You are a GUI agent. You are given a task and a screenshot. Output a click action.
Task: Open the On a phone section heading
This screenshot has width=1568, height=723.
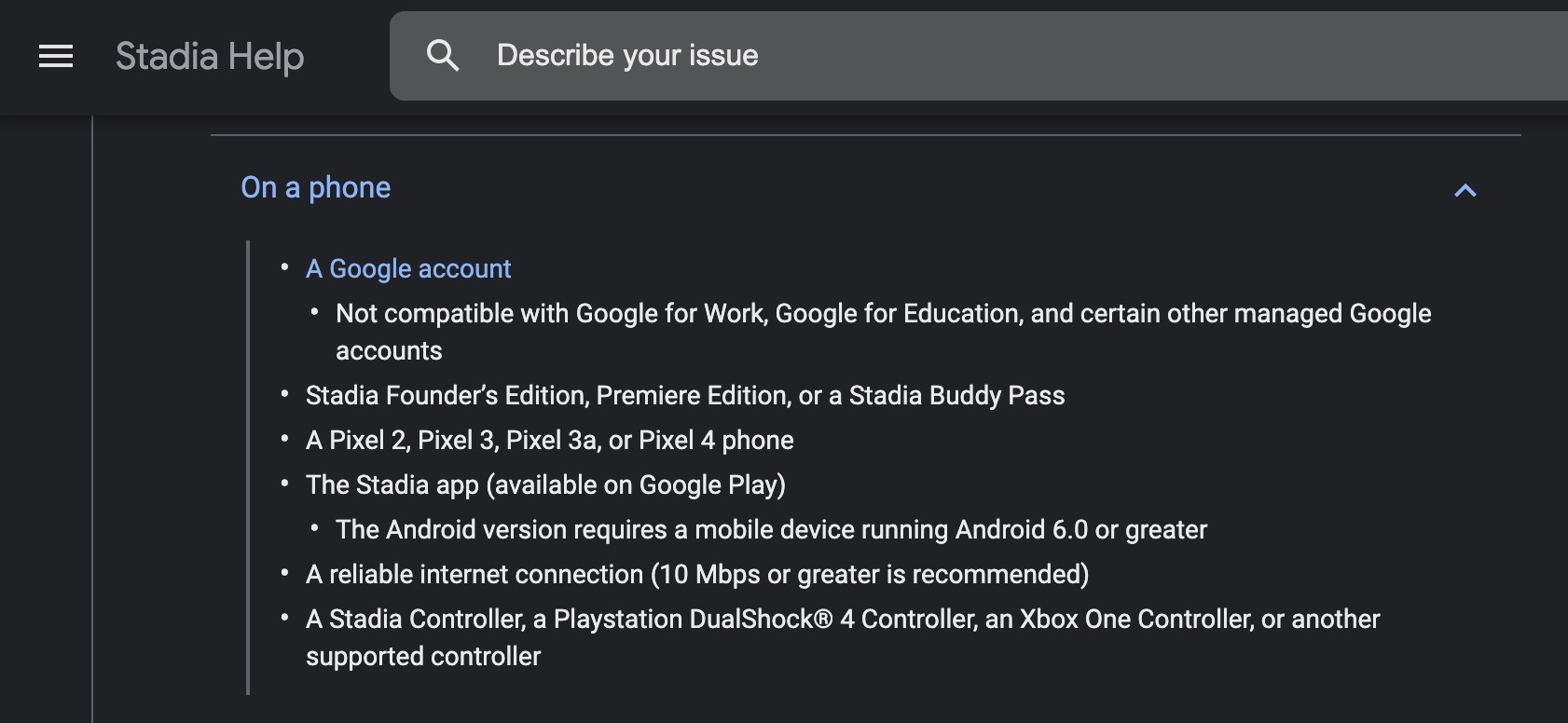pos(315,187)
